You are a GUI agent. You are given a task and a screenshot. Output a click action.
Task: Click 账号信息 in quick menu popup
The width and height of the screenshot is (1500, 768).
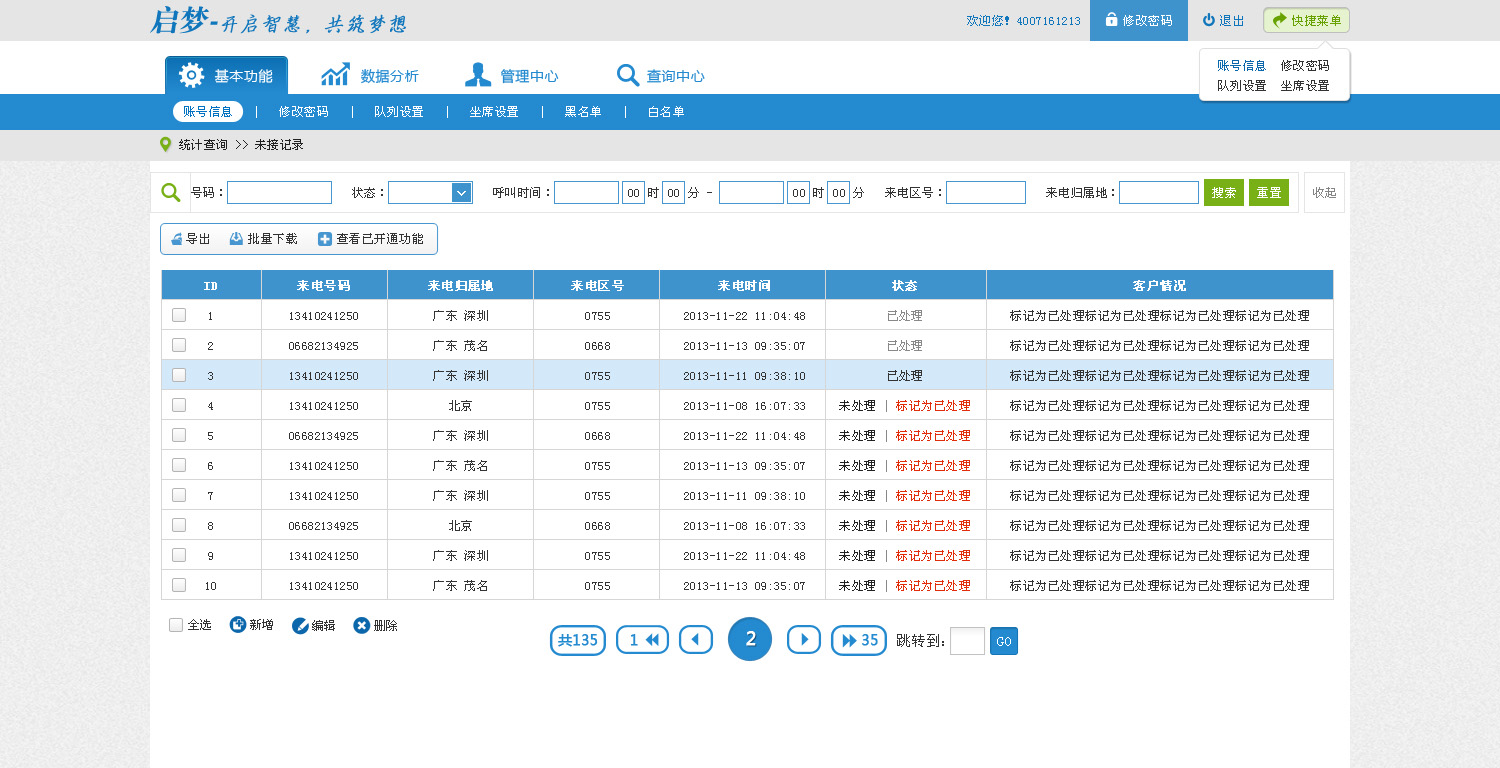1241,65
